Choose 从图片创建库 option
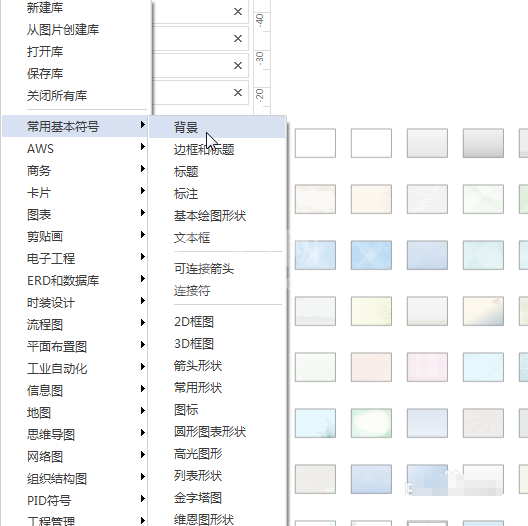528x526 pixels. coord(74,30)
